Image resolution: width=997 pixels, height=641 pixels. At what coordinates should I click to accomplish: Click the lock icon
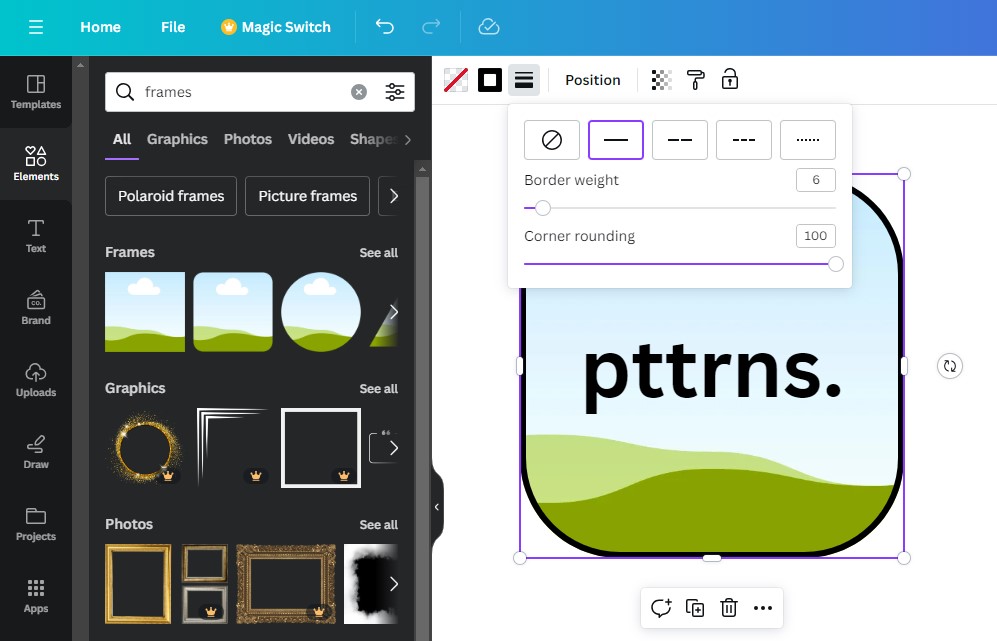click(x=729, y=79)
